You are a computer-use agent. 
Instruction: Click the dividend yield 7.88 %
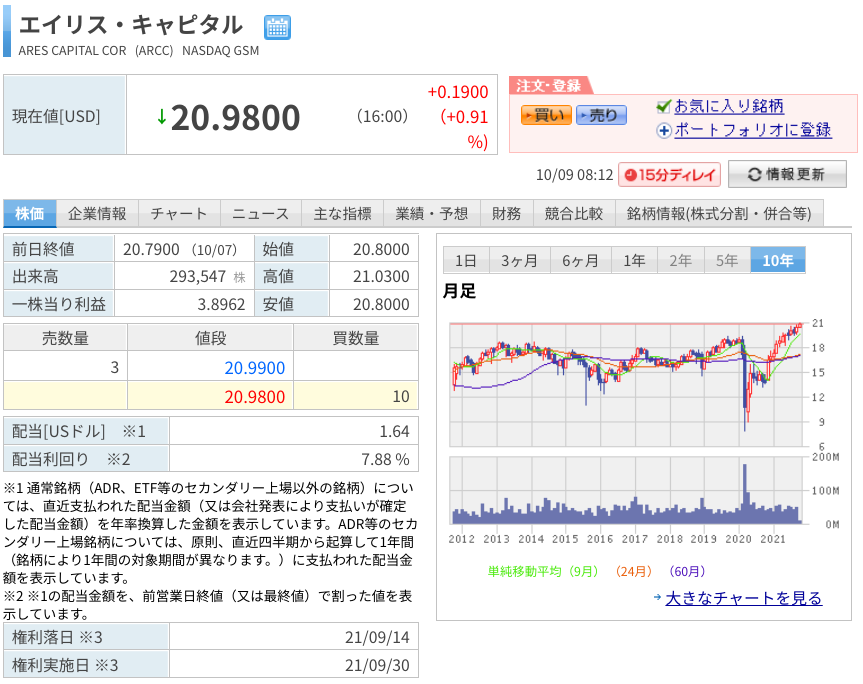click(x=385, y=459)
